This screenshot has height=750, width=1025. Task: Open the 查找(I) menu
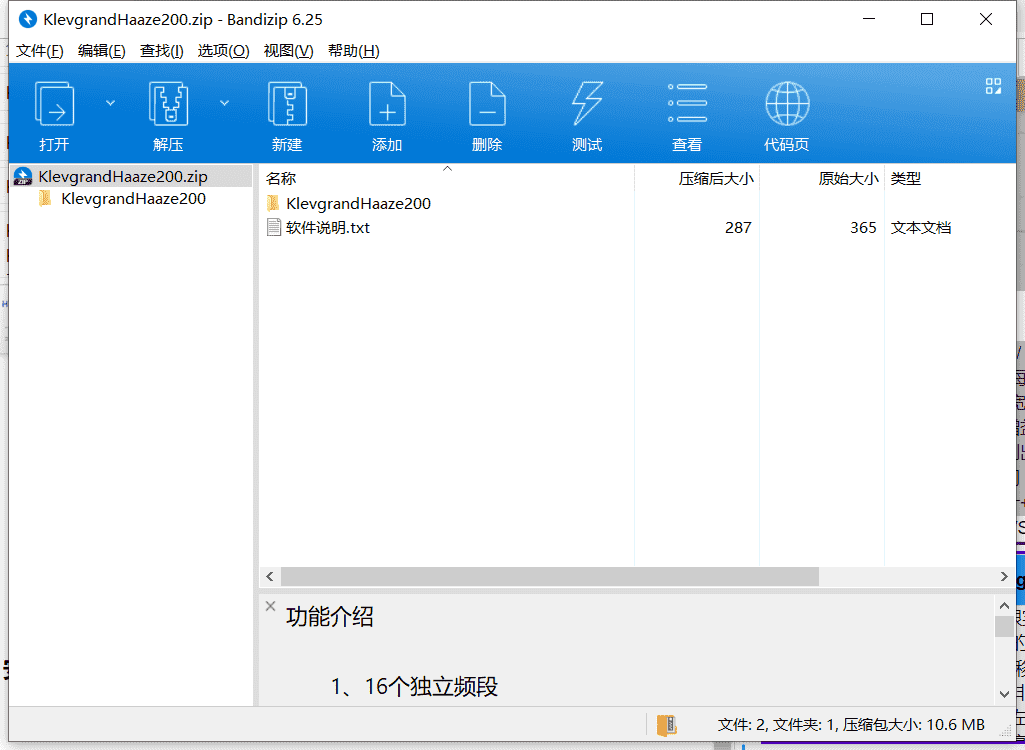tap(161, 51)
